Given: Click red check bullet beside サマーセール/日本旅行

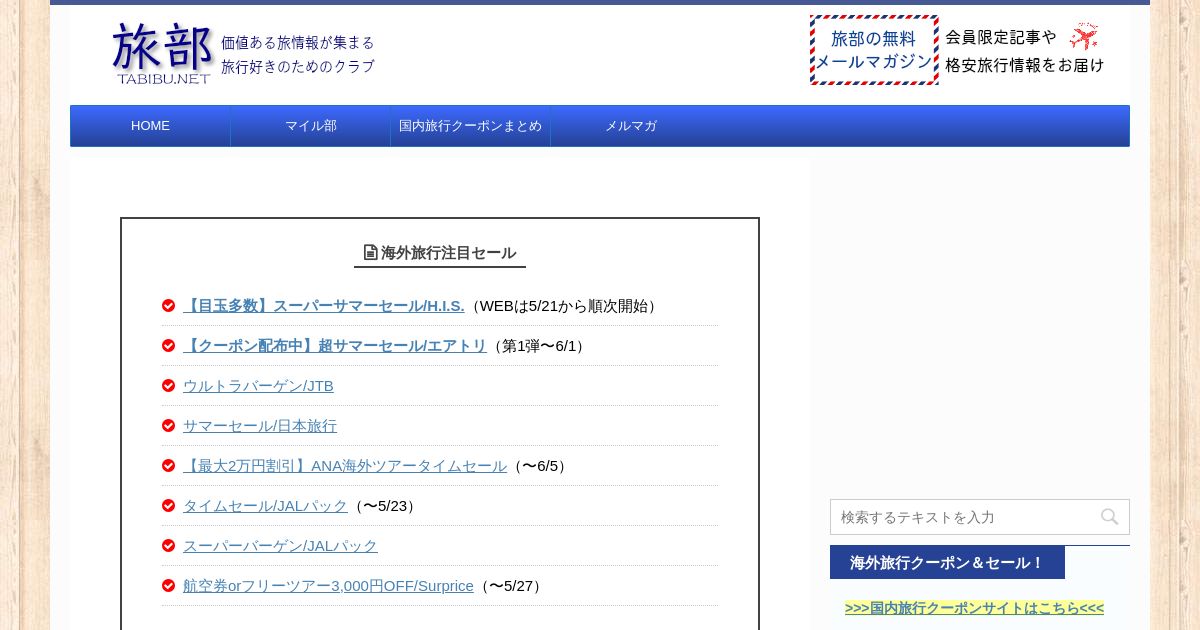Looking at the screenshot, I should (x=168, y=426).
